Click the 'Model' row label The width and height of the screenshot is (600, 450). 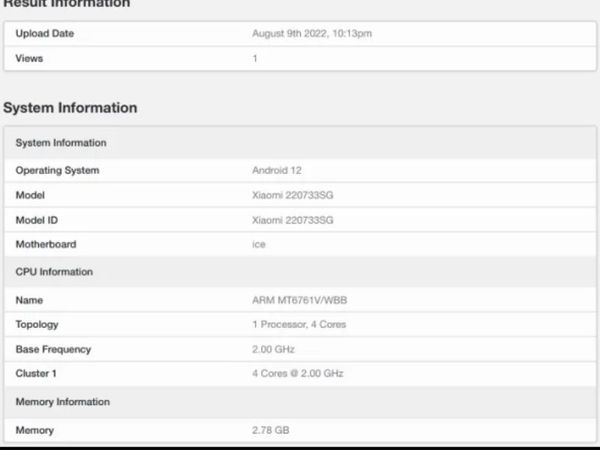(x=30, y=195)
